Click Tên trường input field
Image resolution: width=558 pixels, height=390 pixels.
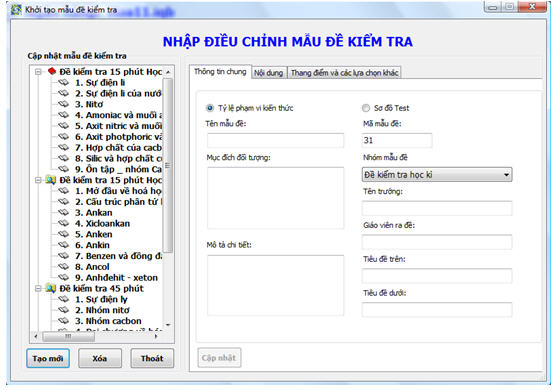(x=437, y=208)
